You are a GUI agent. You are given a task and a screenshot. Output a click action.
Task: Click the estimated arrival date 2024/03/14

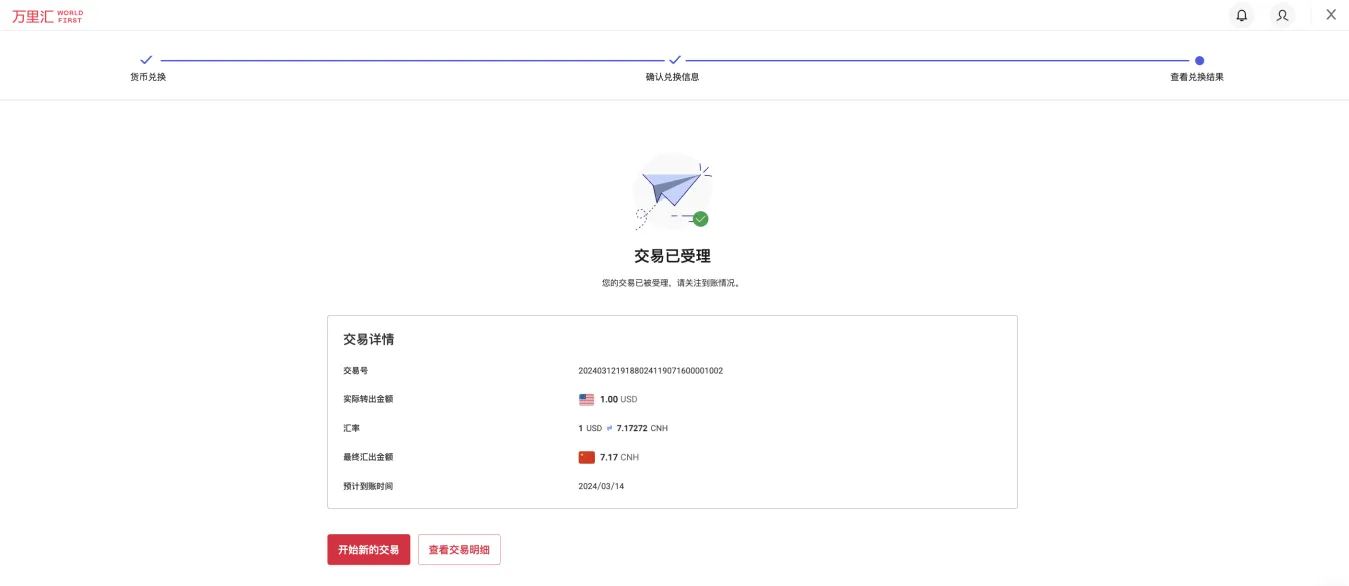tap(601, 486)
